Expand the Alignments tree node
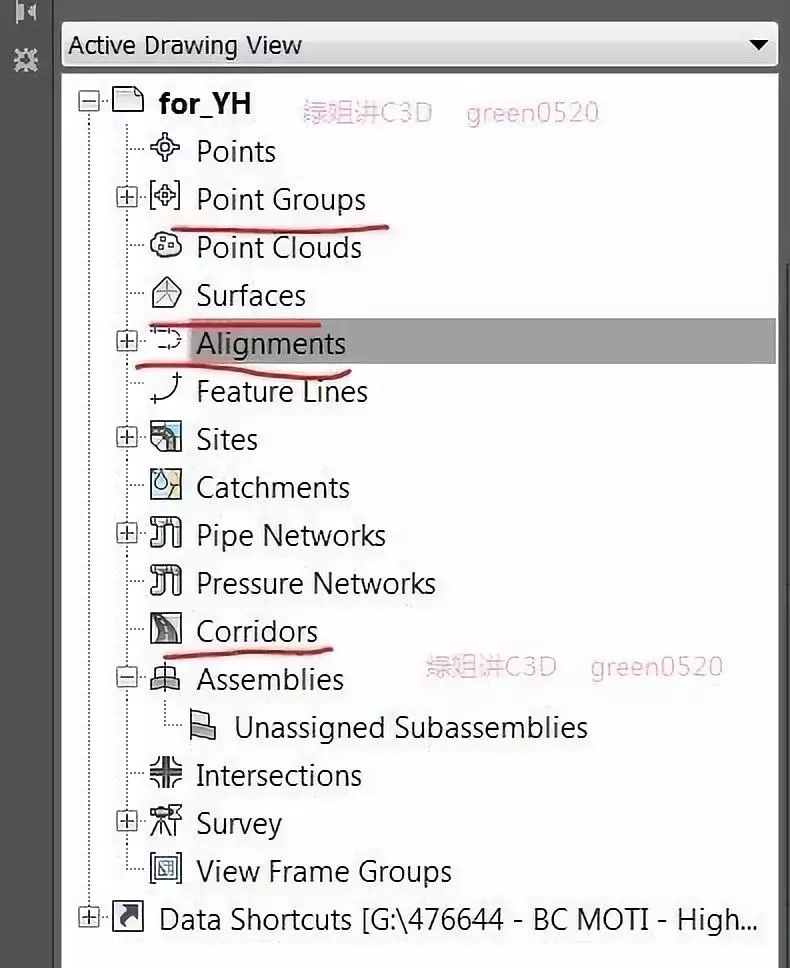The width and height of the screenshot is (790, 968). [x=127, y=341]
